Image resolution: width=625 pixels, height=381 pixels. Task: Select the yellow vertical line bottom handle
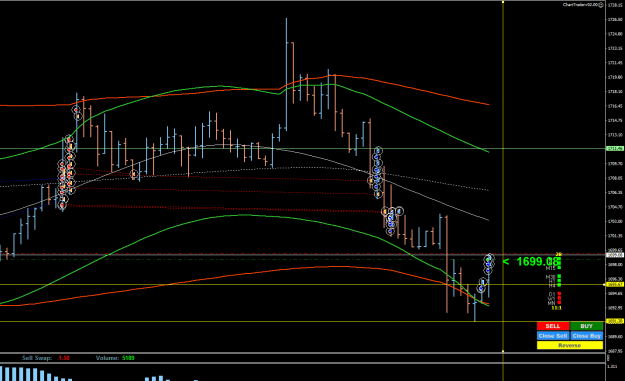503,351
